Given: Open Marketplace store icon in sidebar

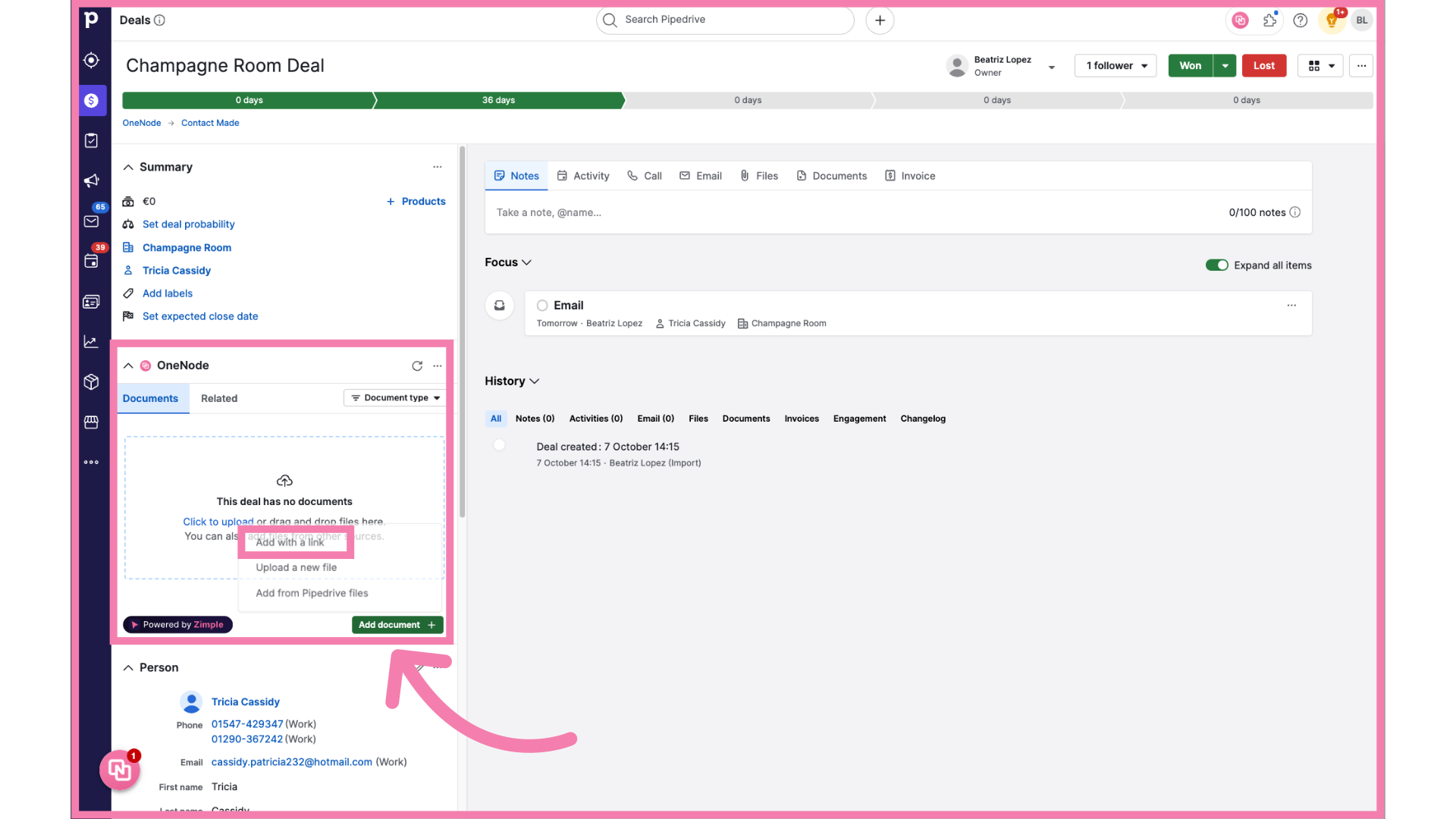Looking at the screenshot, I should [x=91, y=422].
